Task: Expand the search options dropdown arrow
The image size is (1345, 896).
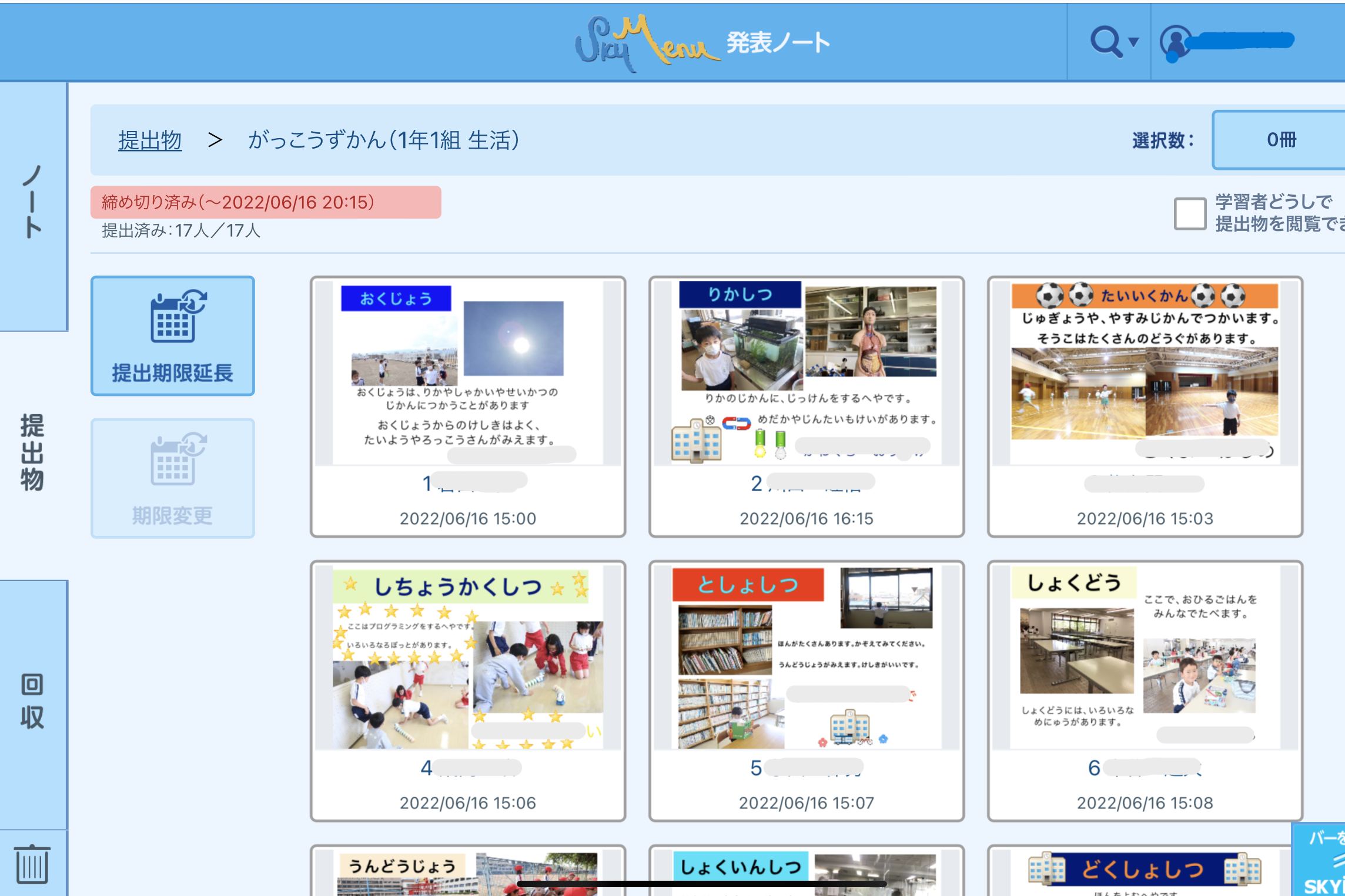Action: click(x=1134, y=42)
